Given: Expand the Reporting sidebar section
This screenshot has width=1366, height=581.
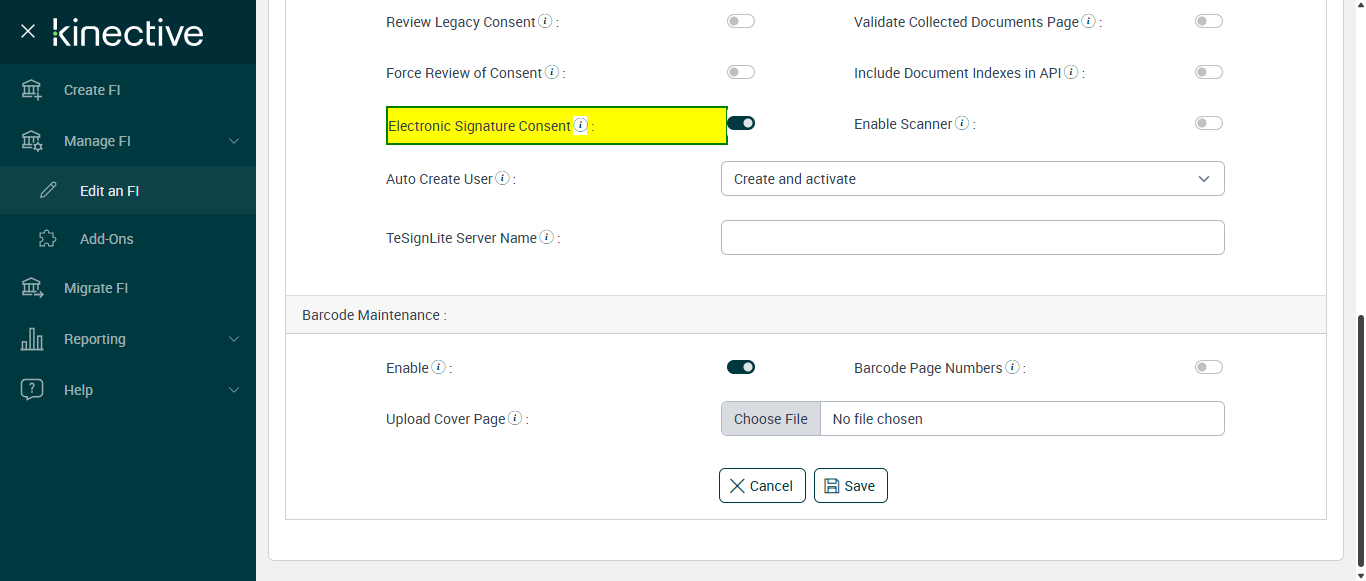Looking at the screenshot, I should point(128,339).
